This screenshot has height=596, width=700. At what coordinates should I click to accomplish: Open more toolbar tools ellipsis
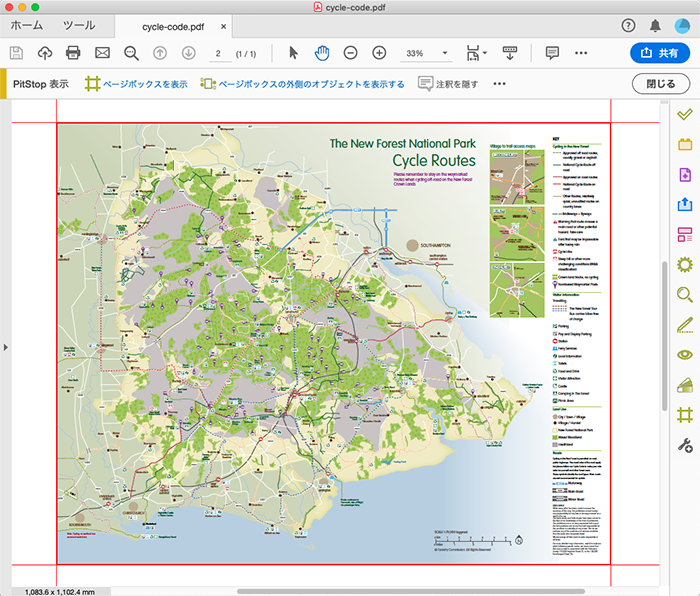point(581,53)
